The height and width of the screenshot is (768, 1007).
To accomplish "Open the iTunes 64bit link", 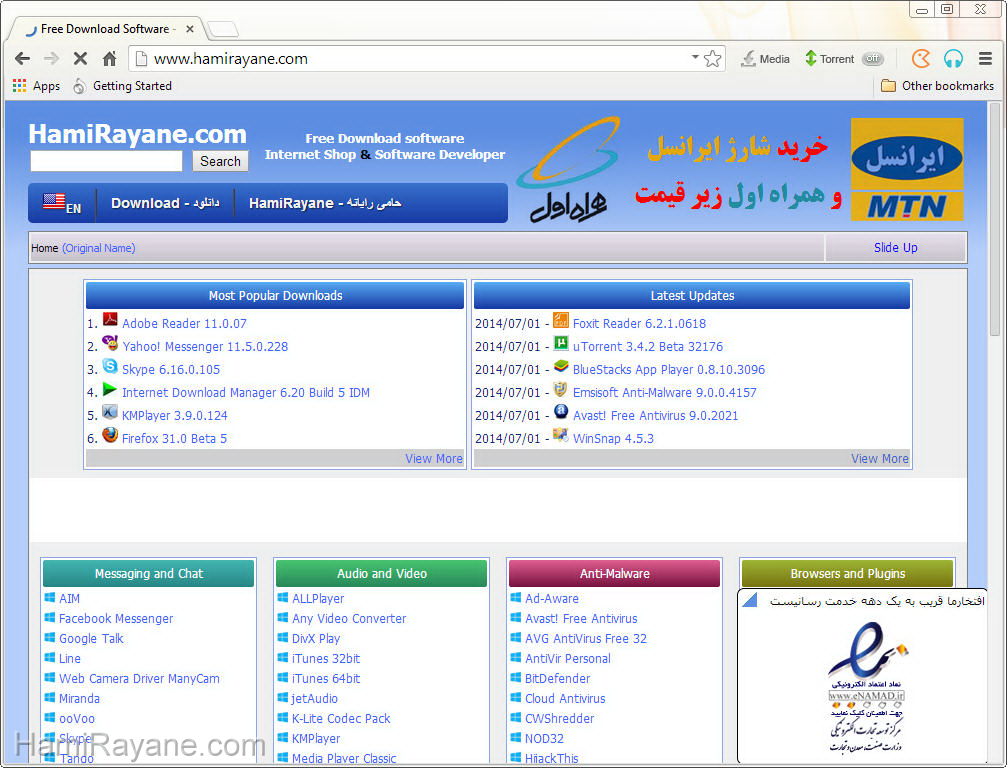I will coord(326,679).
